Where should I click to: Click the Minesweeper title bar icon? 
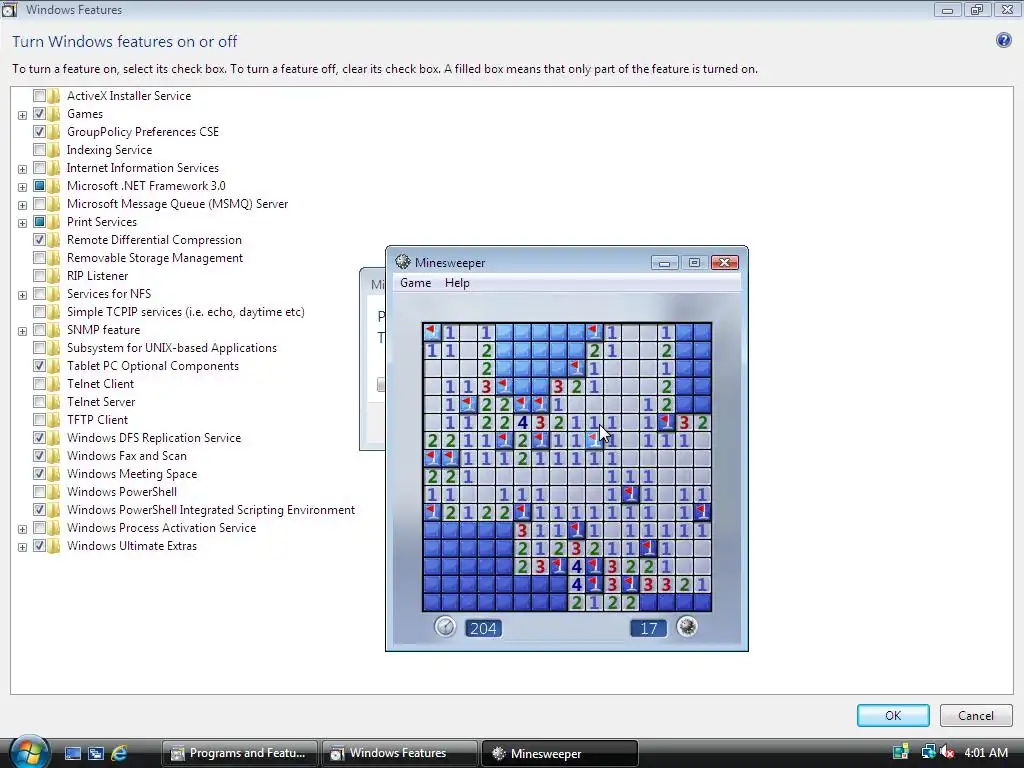point(403,263)
